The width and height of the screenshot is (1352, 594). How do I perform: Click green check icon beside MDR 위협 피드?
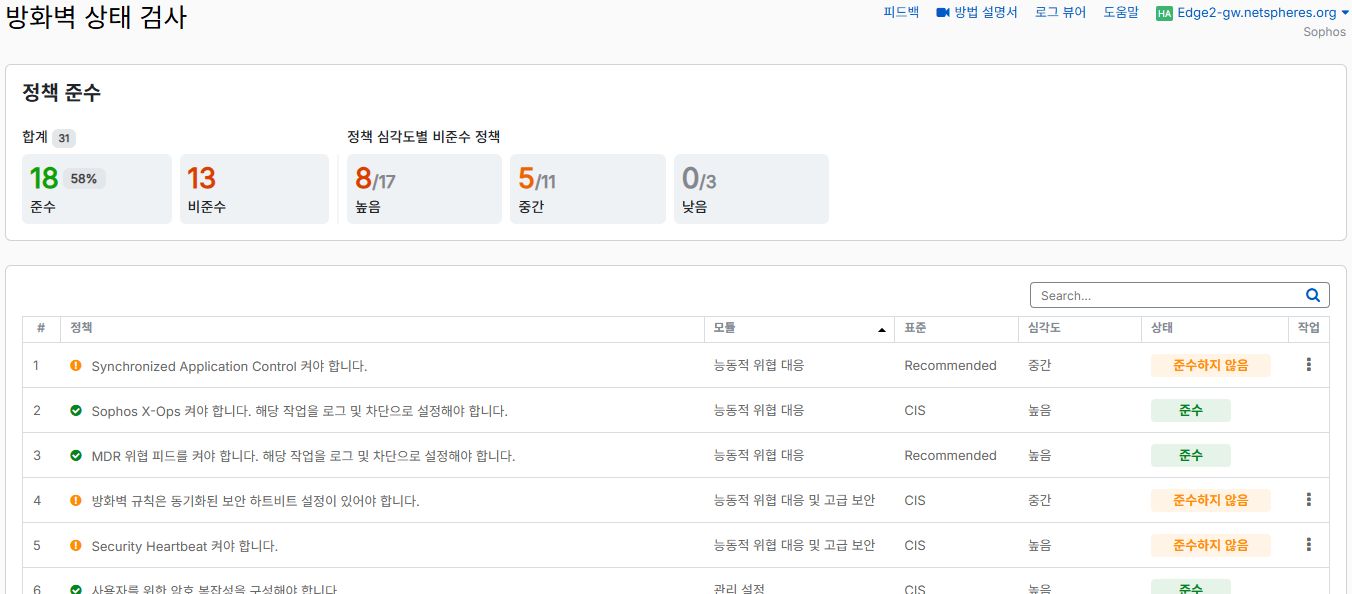click(x=76, y=456)
